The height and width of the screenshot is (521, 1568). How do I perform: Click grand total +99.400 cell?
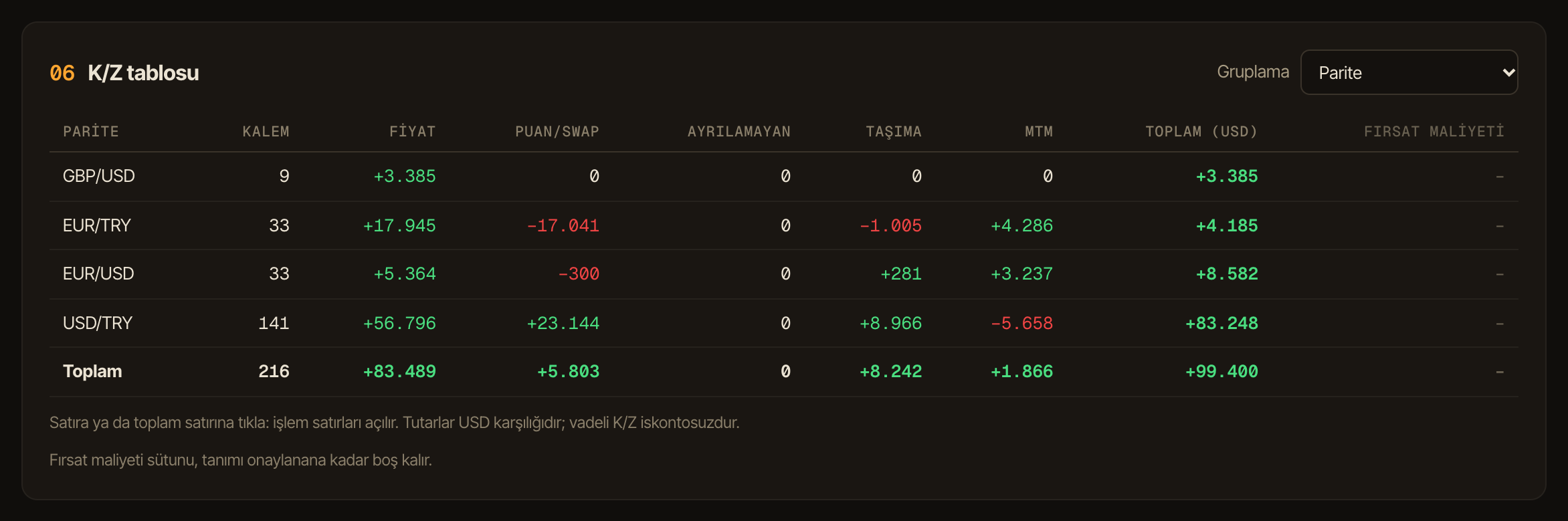coord(1221,371)
